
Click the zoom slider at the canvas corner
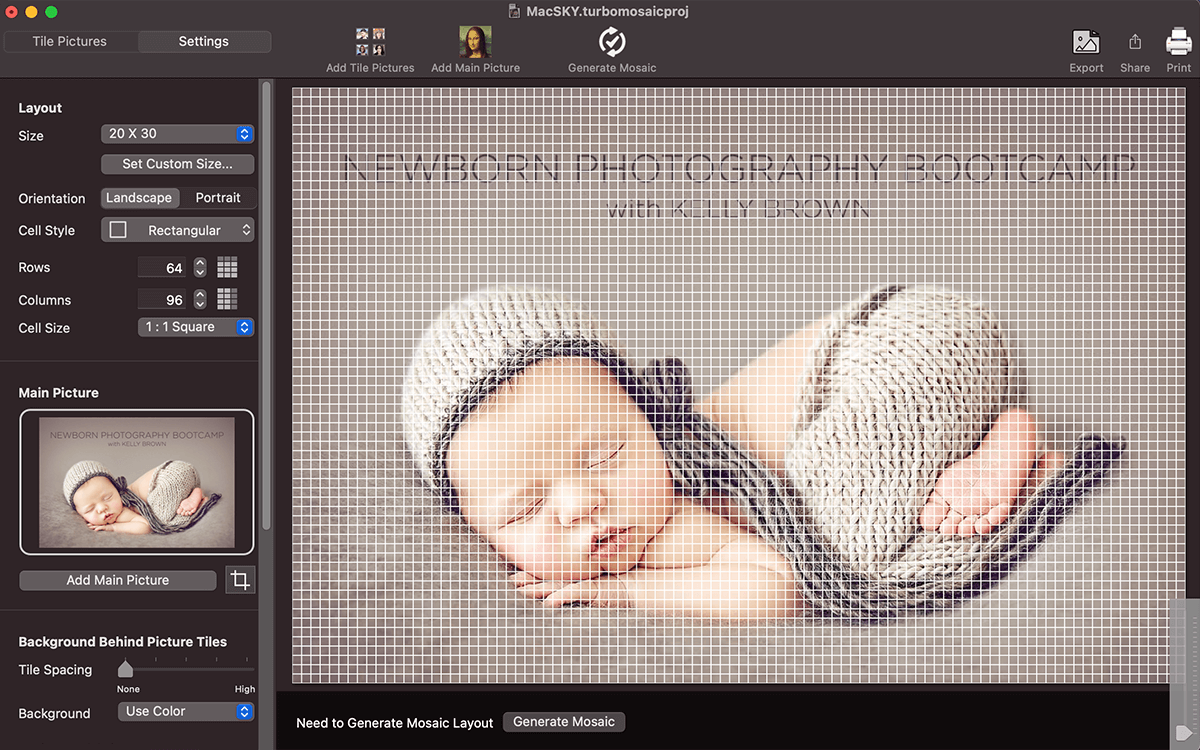(x=1184, y=672)
